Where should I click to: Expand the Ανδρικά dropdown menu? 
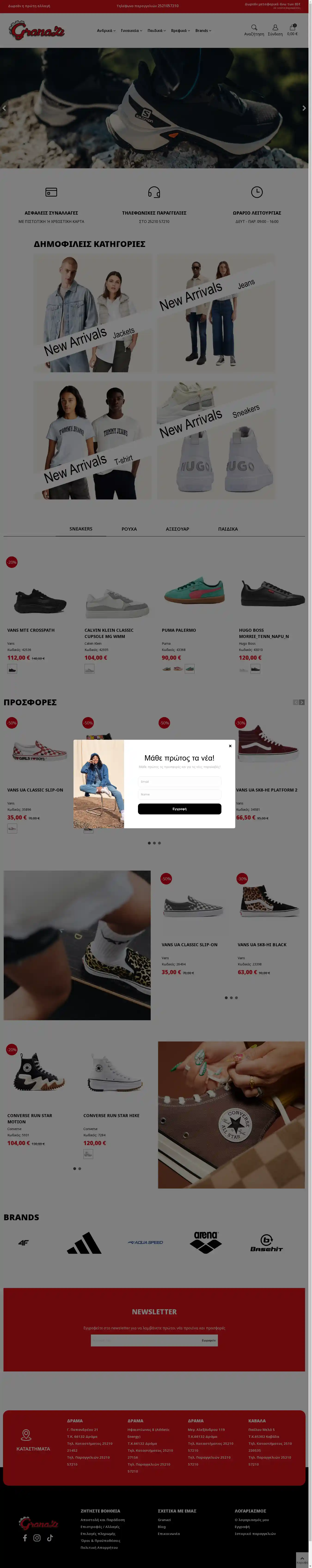106,31
